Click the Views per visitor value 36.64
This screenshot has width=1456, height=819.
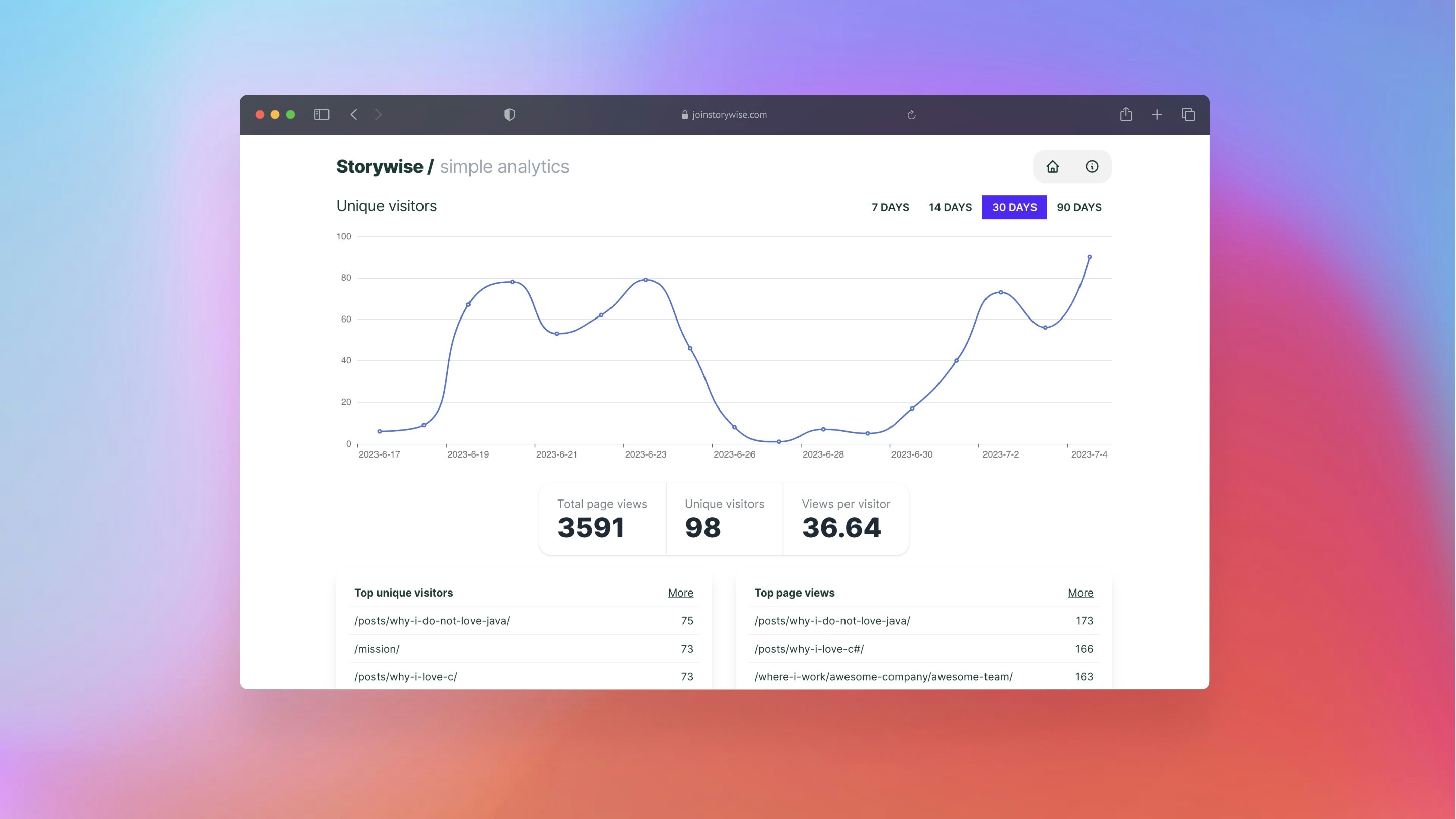coord(841,528)
